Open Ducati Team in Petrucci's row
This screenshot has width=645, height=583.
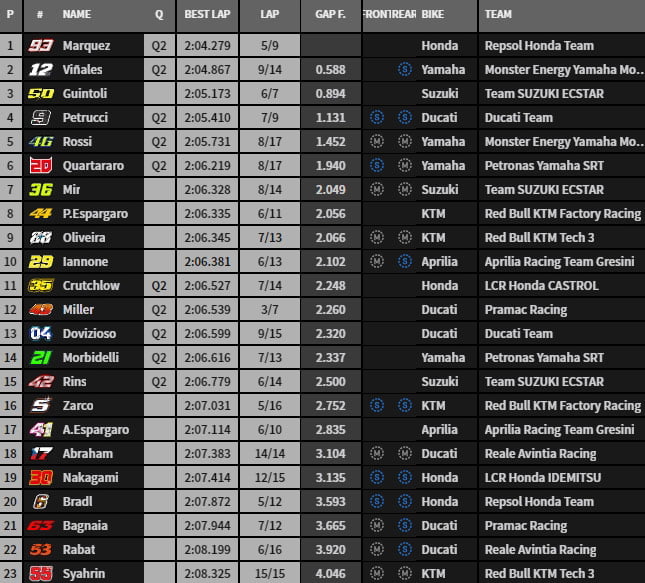pos(518,117)
